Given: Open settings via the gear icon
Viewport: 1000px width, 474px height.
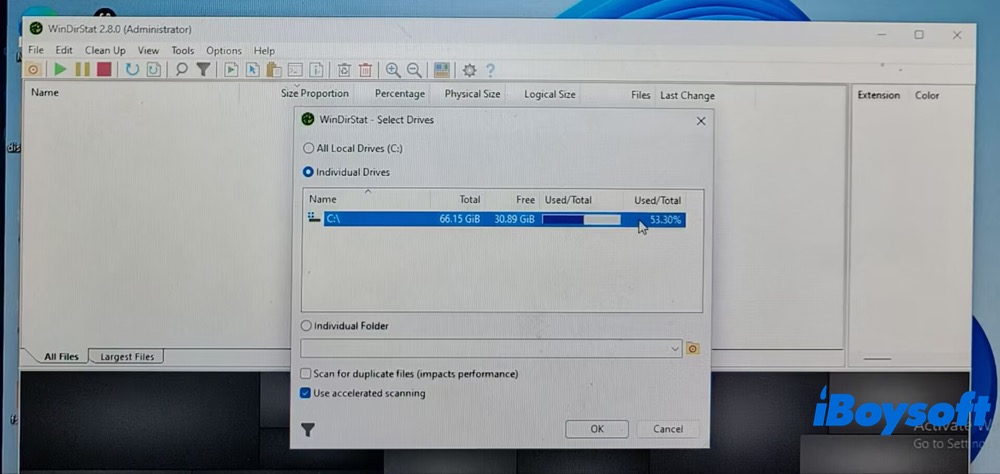Looking at the screenshot, I should (469, 70).
